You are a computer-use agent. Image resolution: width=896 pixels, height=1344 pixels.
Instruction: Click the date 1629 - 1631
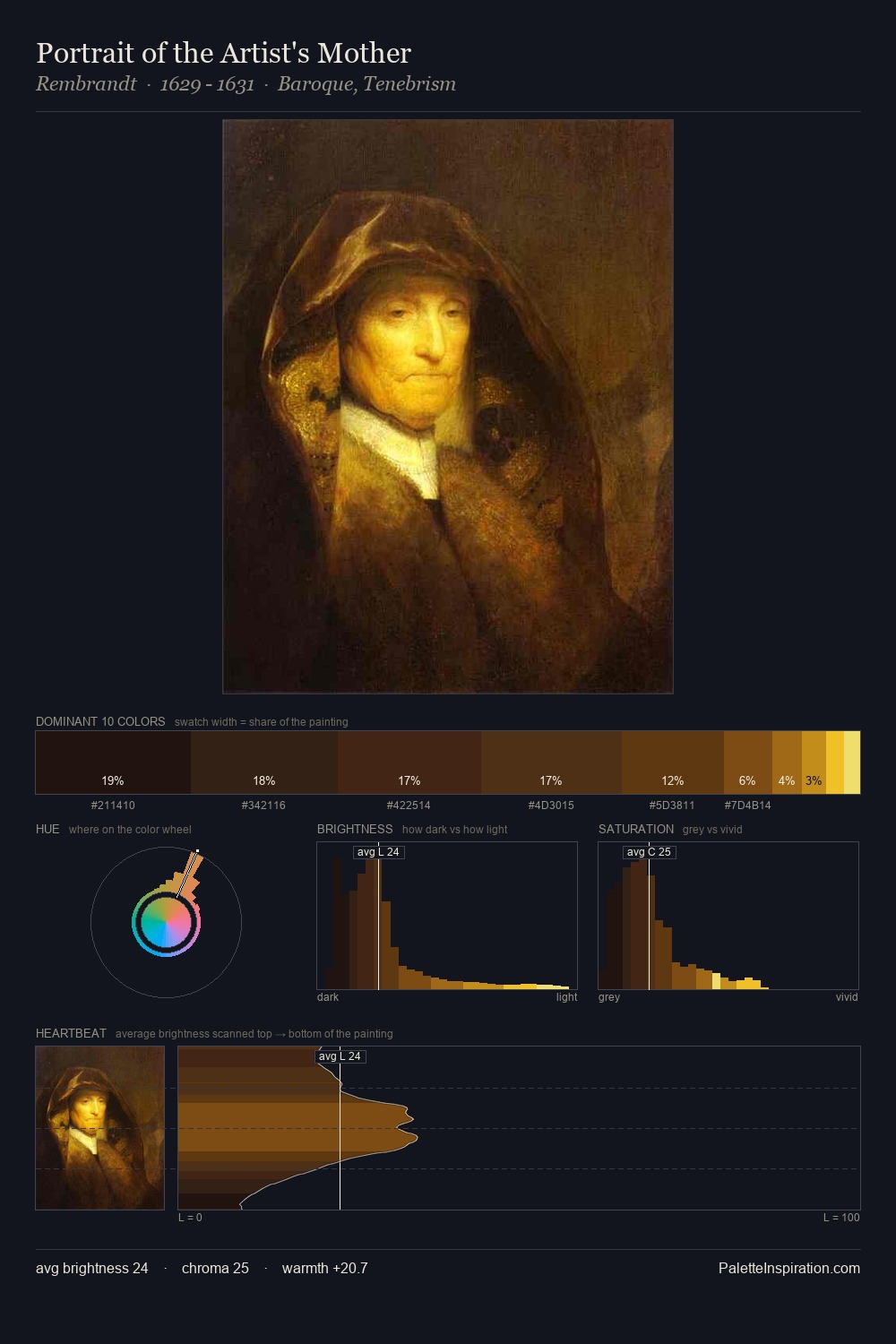click(x=207, y=84)
